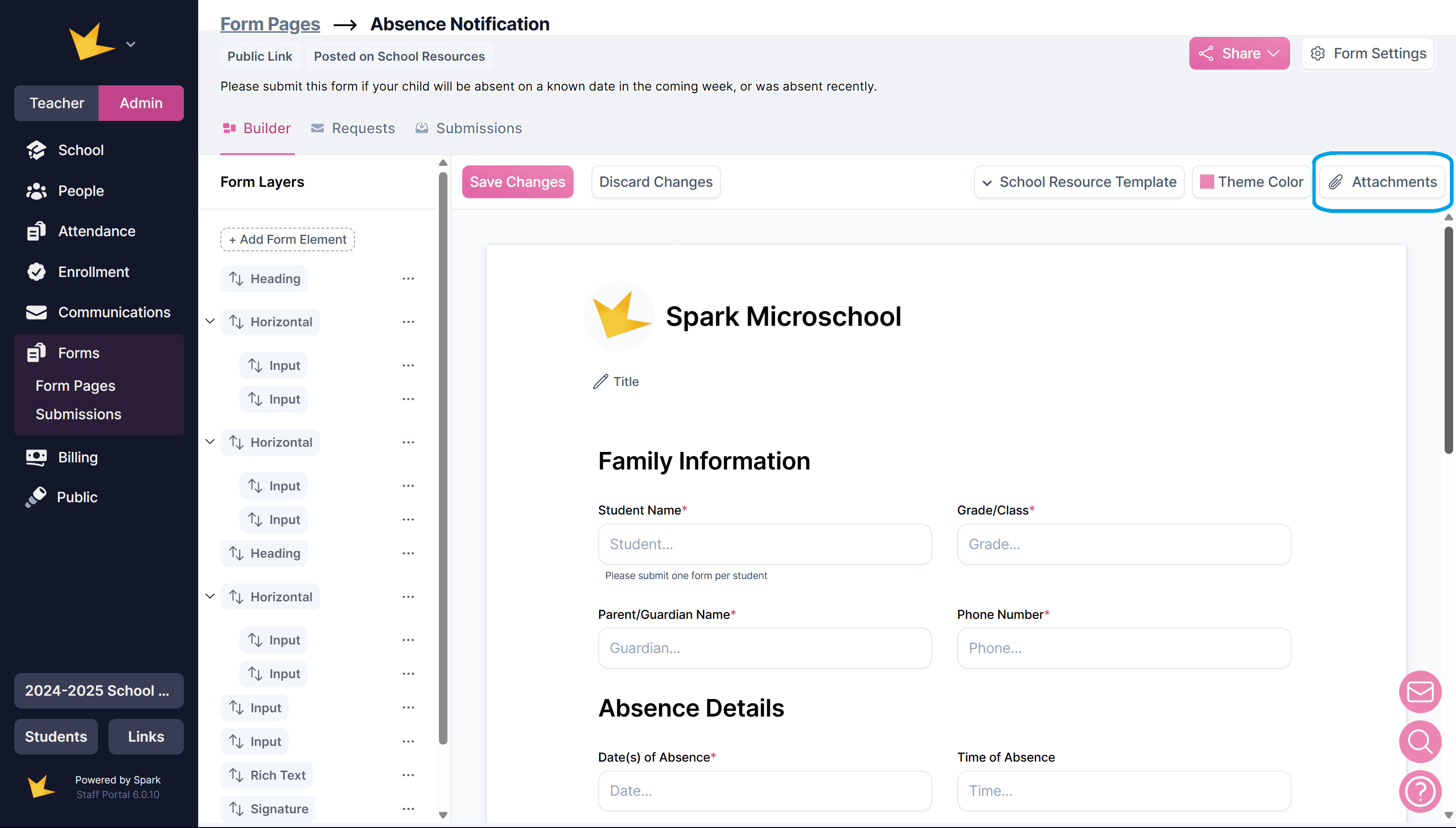
Task: Click the pink mail icon floating button
Action: [x=1420, y=692]
